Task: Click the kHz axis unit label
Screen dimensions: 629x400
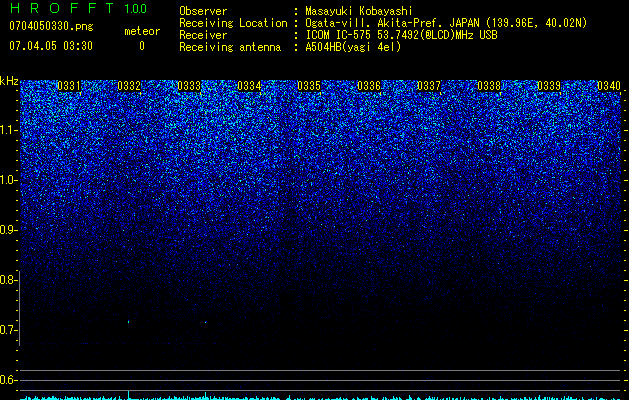Action: 9,81
